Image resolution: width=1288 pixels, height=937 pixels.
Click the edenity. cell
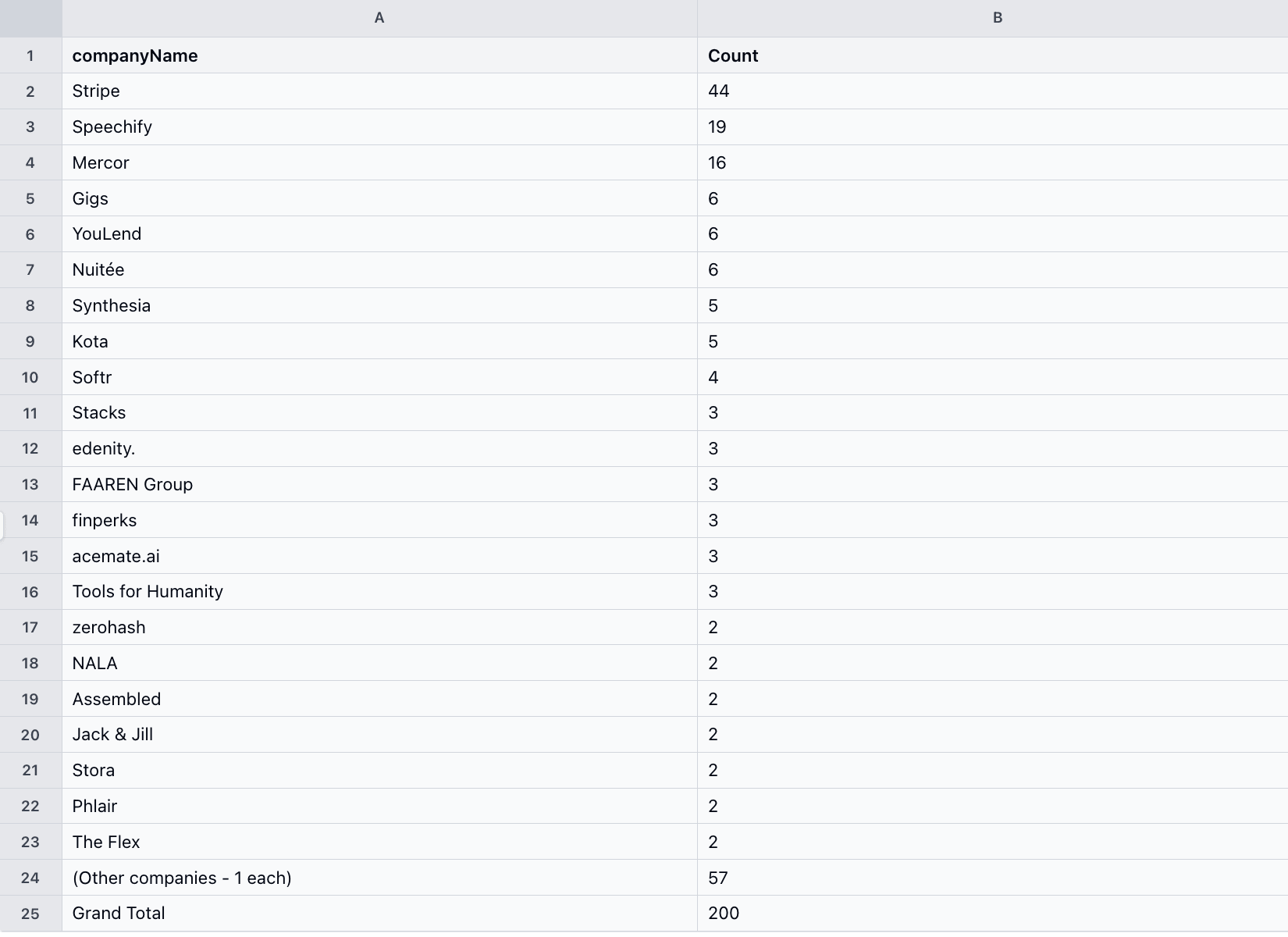point(379,449)
